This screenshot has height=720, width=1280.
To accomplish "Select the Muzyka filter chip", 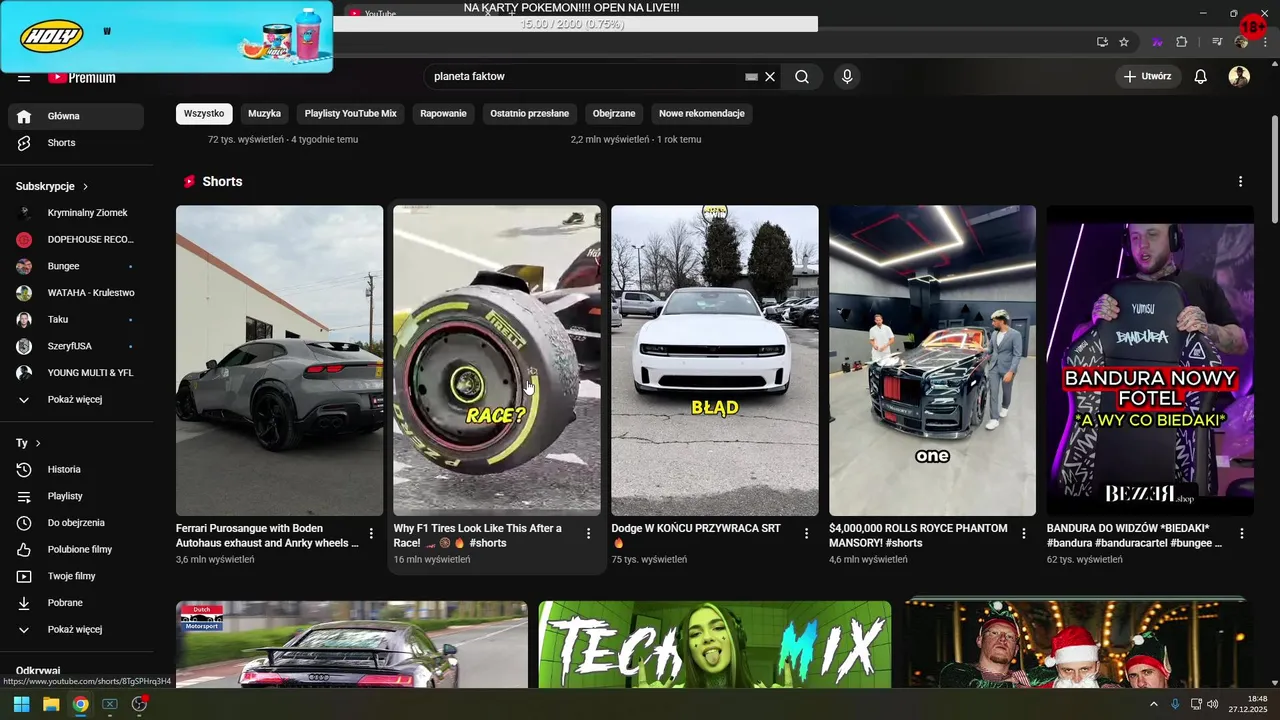I will tap(265, 114).
